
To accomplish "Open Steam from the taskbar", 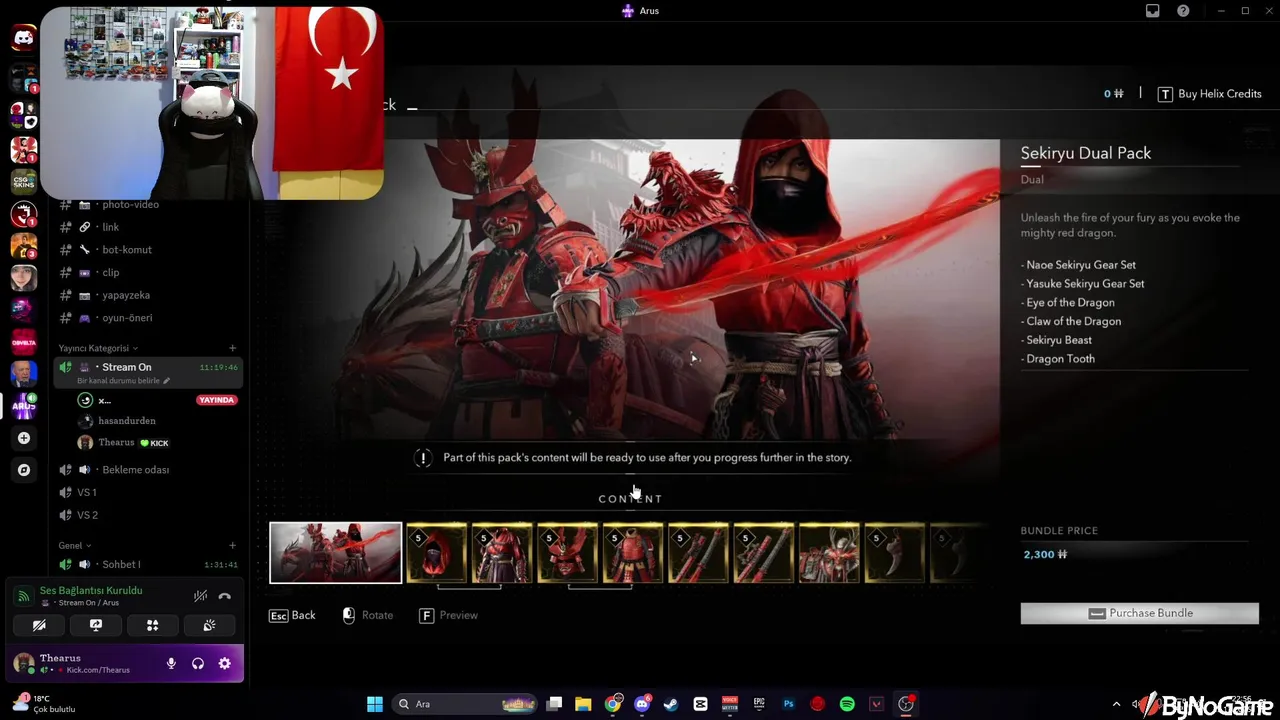I will (x=671, y=704).
